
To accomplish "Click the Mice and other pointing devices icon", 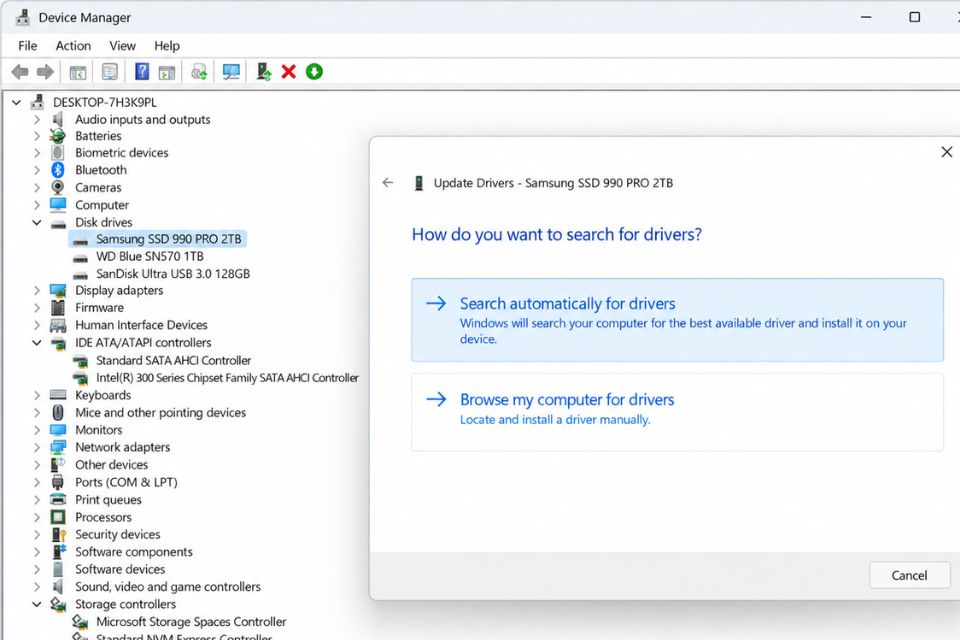I will pos(58,412).
